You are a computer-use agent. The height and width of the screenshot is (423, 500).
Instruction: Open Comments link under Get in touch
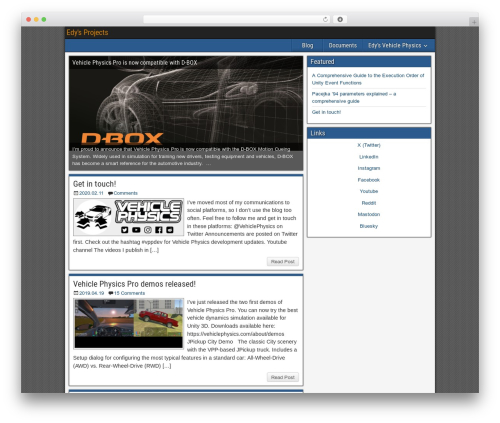pyautogui.click(x=125, y=193)
